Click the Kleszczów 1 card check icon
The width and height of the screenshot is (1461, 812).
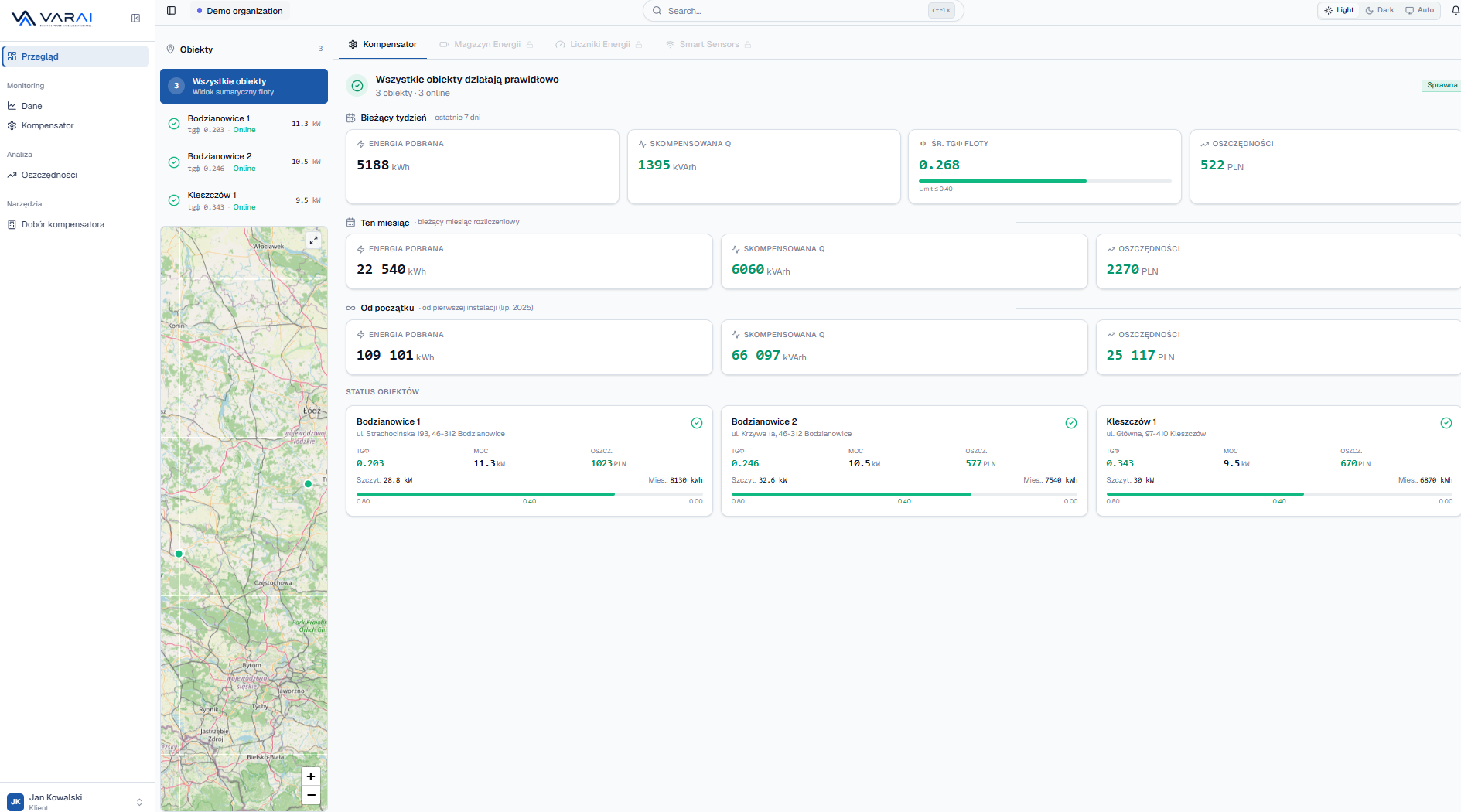(1446, 423)
